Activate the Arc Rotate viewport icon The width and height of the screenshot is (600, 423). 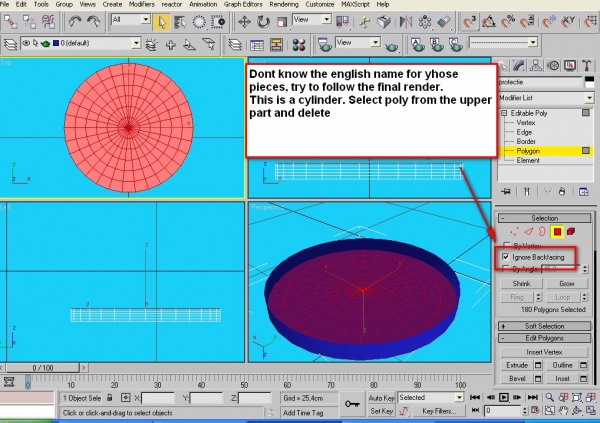click(x=577, y=411)
